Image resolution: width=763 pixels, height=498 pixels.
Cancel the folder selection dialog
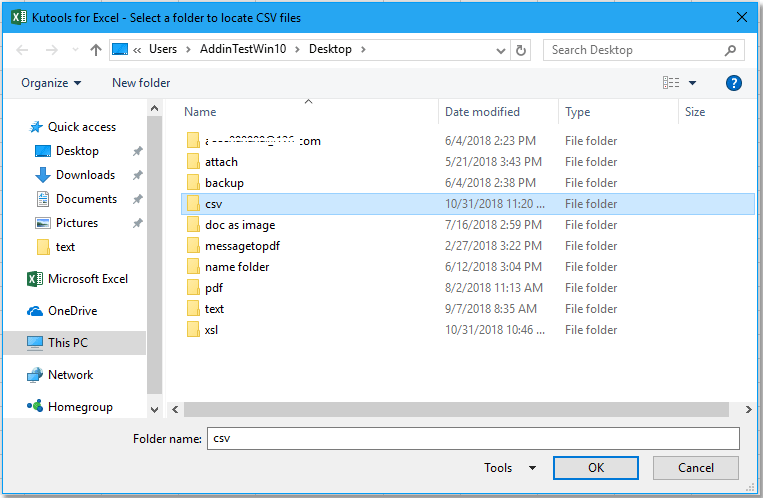pyautogui.click(x=695, y=467)
